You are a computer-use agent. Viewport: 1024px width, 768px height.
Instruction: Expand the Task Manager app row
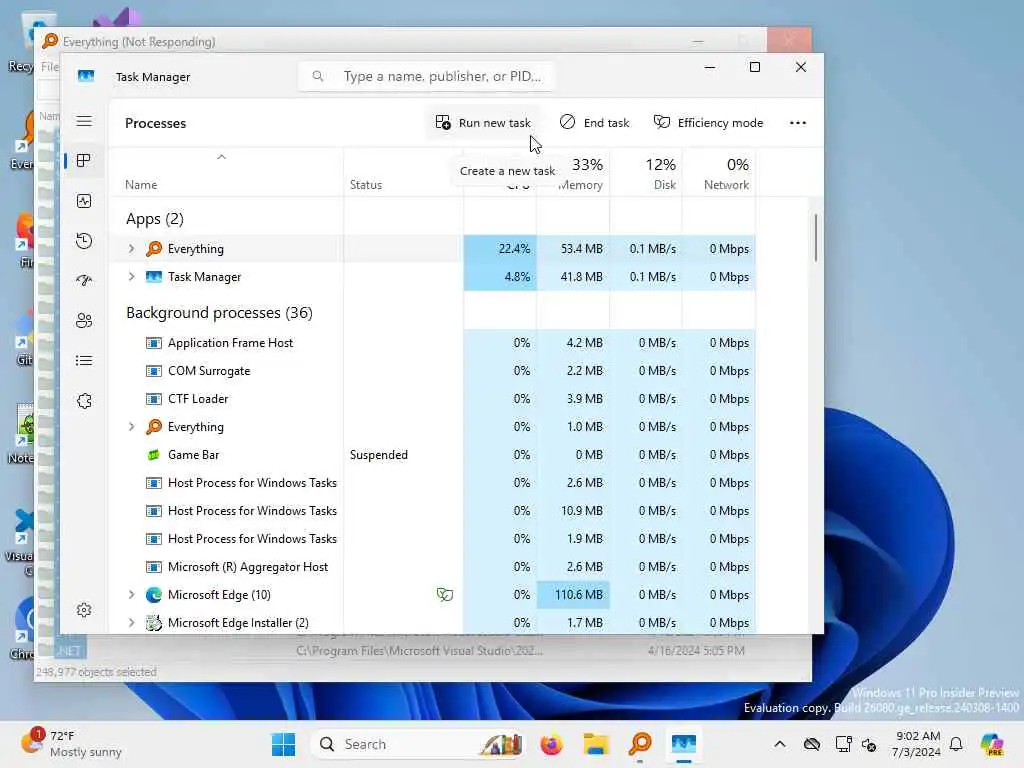pyautogui.click(x=131, y=277)
